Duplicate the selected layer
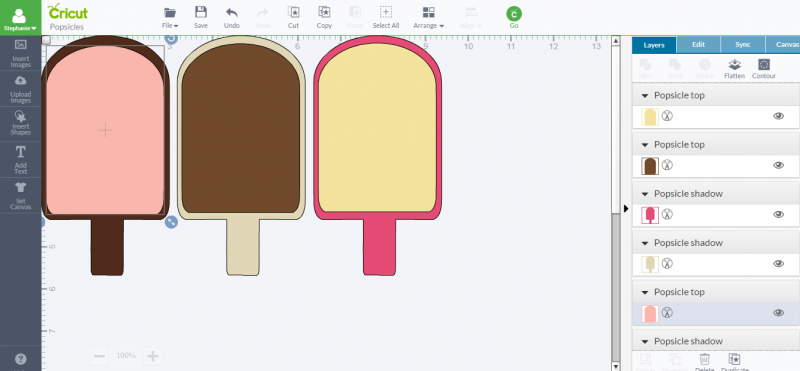Screen dimensions: 800x371 [x=734, y=362]
